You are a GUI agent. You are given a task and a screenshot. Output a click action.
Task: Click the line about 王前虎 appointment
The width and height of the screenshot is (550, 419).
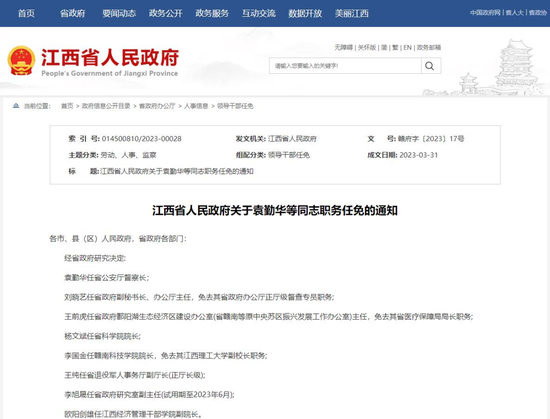269,317
